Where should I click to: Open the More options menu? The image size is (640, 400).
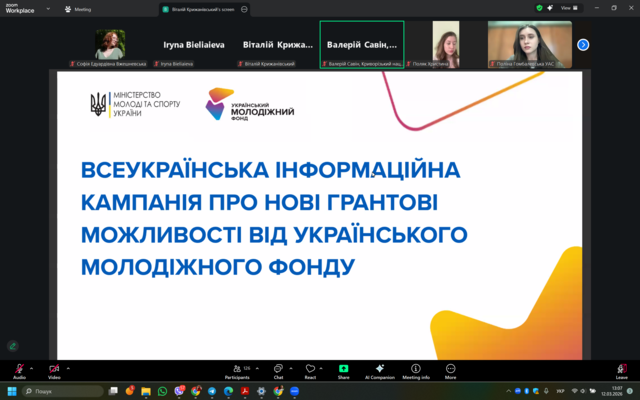(x=450, y=369)
